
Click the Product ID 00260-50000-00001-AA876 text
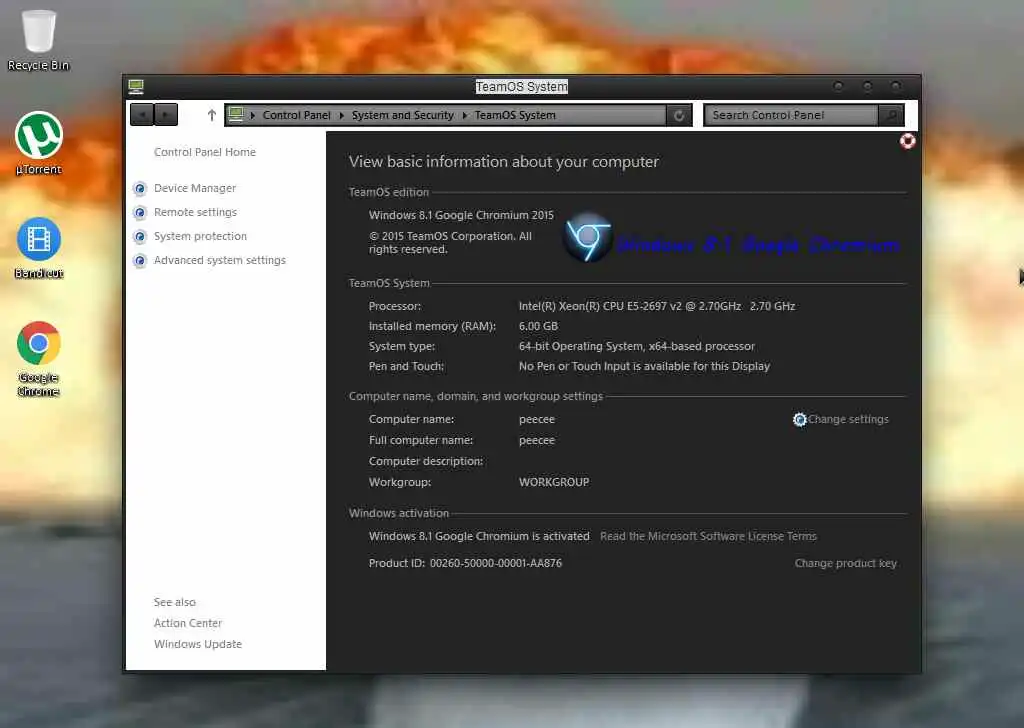pyautogui.click(x=465, y=563)
